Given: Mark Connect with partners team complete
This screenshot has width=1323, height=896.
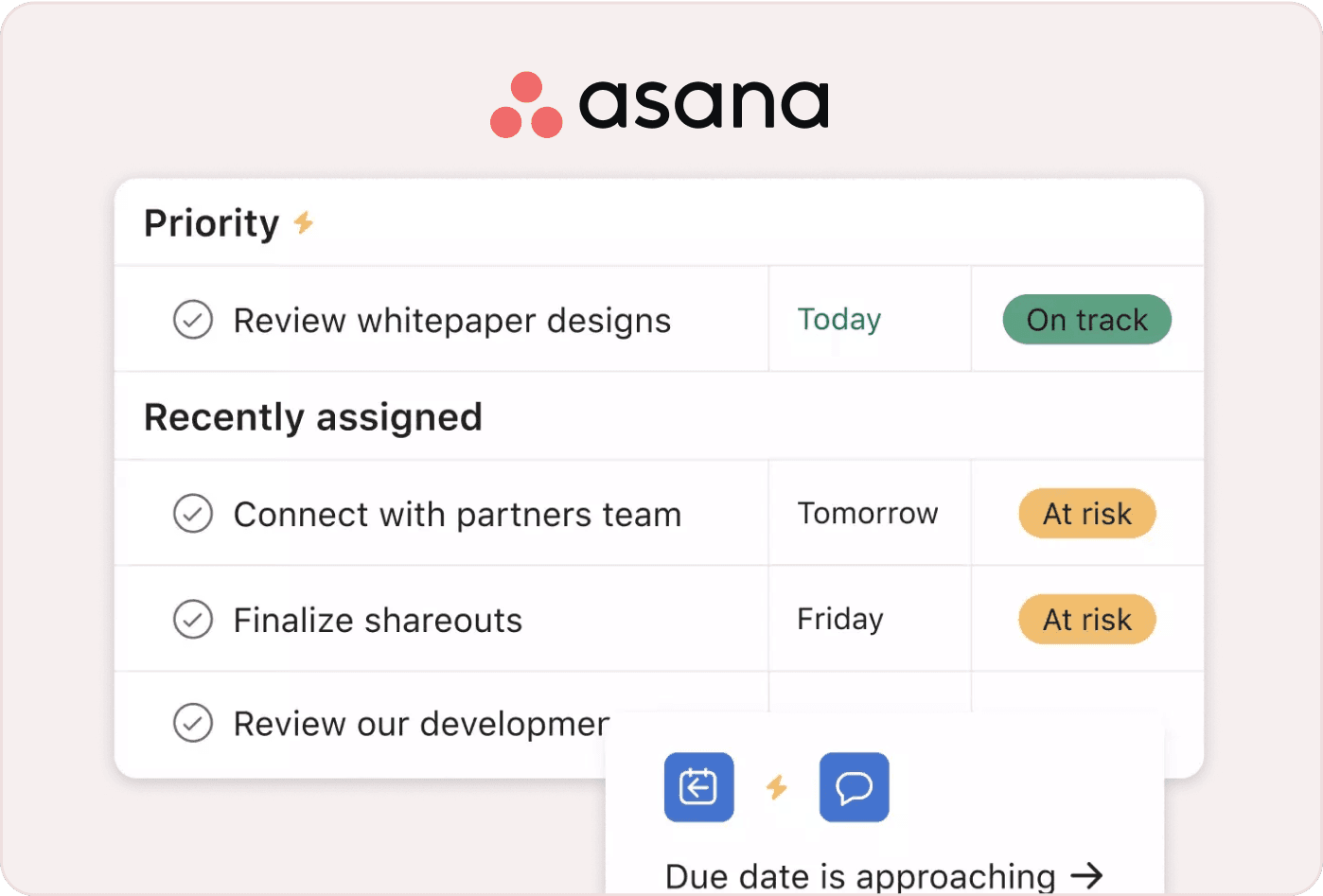Looking at the screenshot, I should (x=193, y=514).
